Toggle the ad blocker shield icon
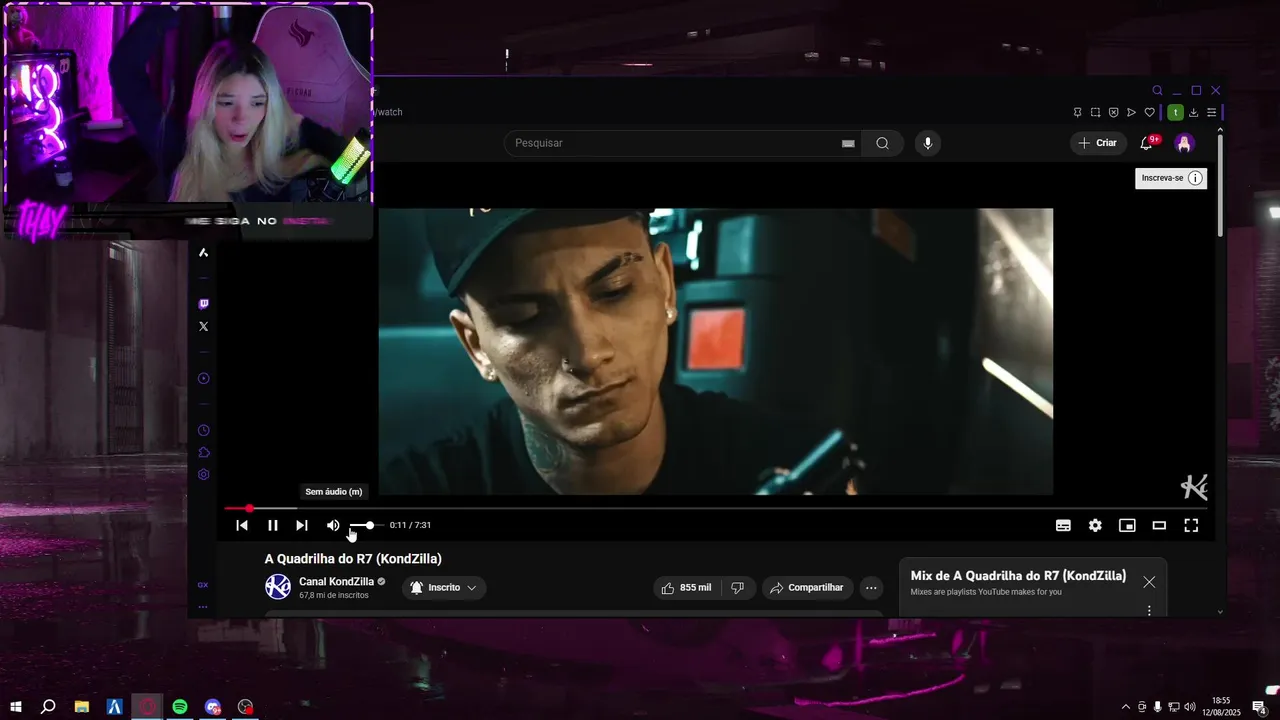 pos(1113,112)
